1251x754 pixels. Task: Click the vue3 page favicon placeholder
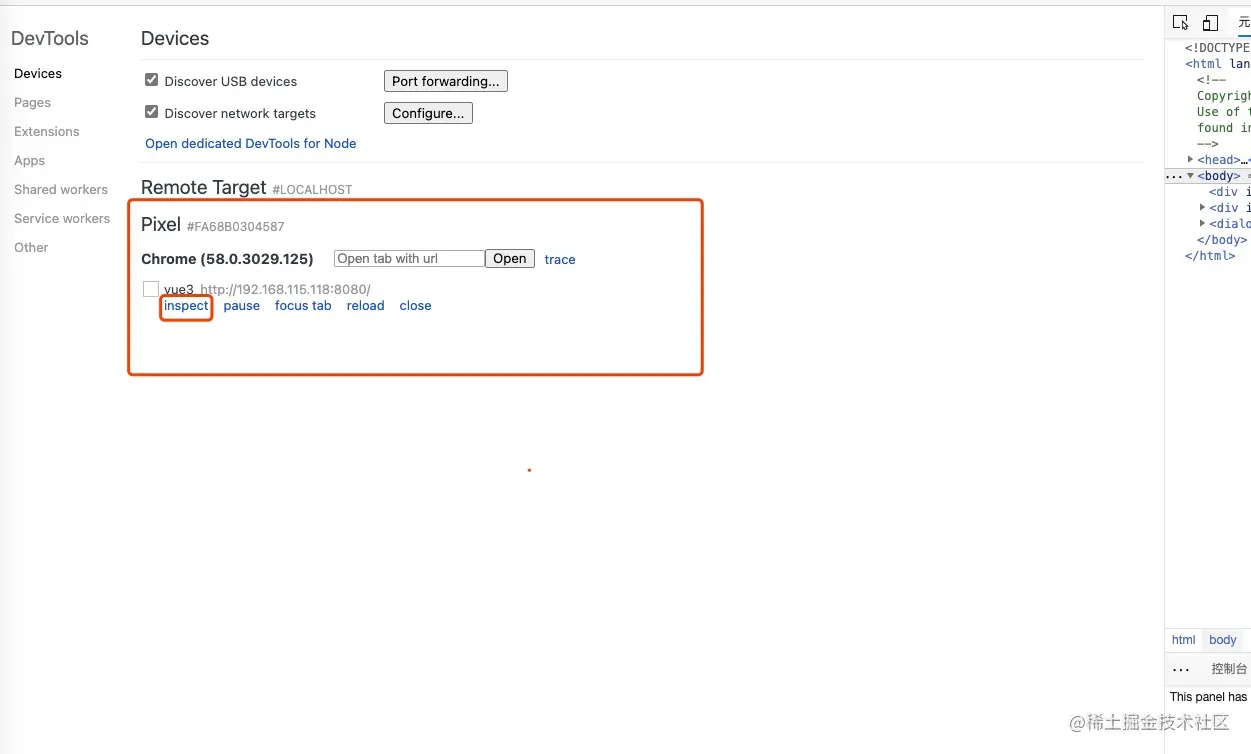pyautogui.click(x=151, y=289)
